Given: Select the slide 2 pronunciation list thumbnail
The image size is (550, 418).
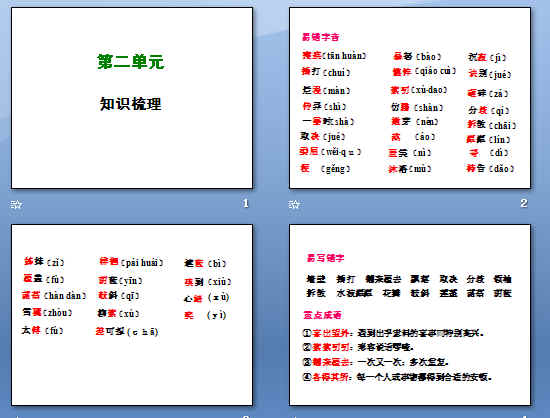Looking at the screenshot, I should pyautogui.click(x=410, y=98).
